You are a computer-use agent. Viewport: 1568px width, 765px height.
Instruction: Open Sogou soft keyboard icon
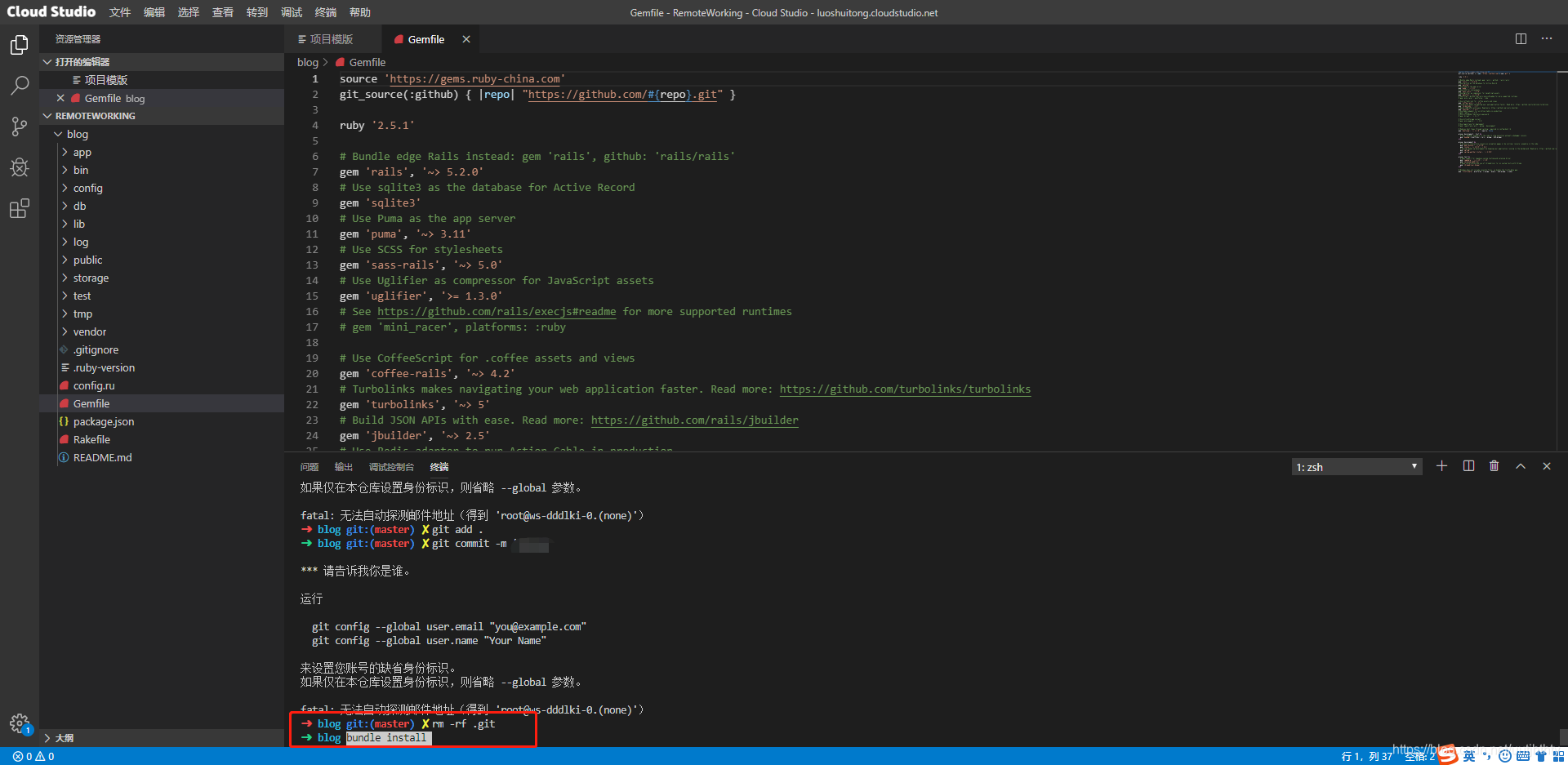click(1523, 756)
